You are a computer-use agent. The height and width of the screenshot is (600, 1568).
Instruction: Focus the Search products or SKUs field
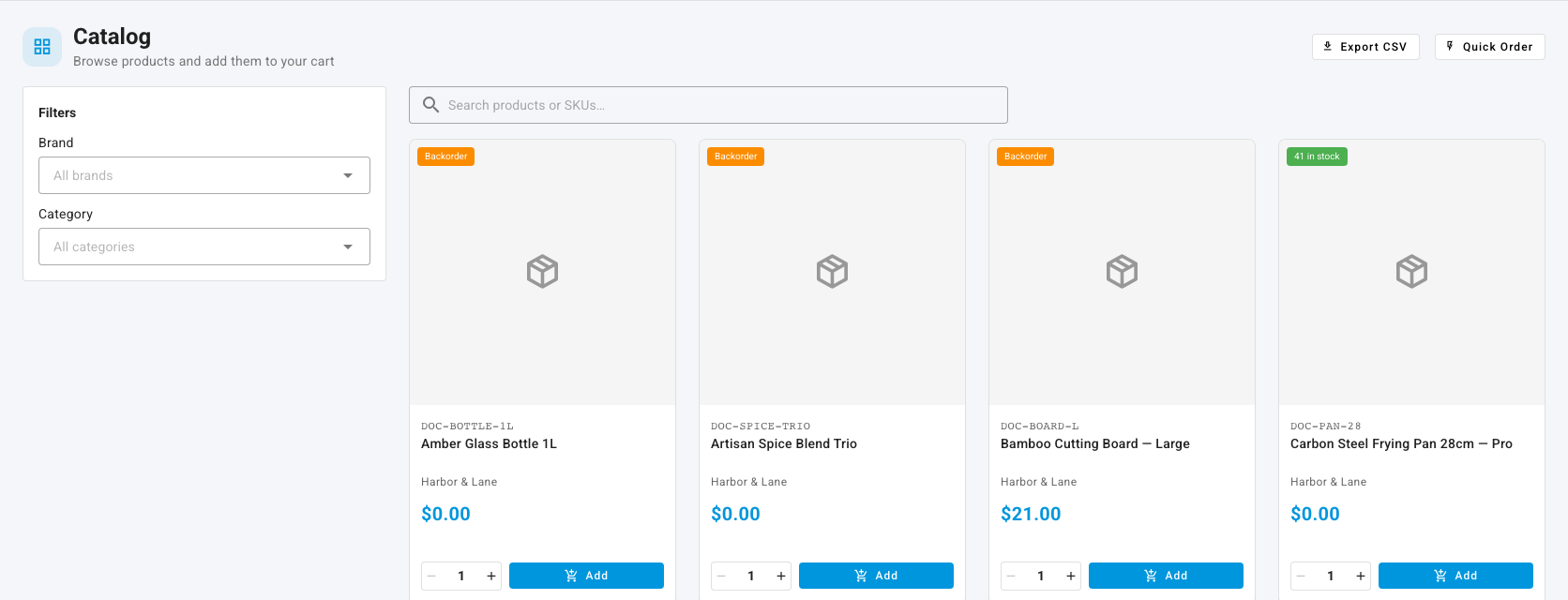[708, 105]
